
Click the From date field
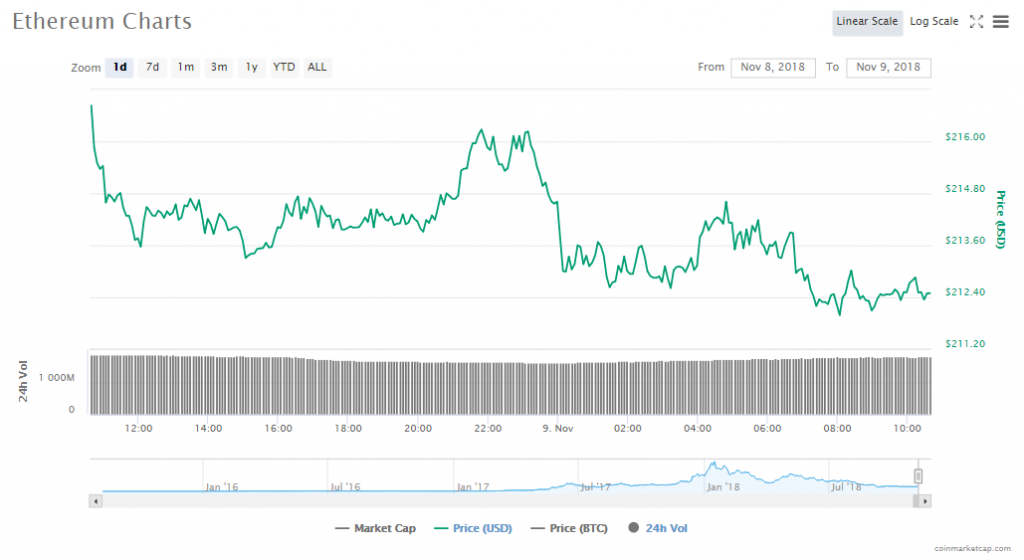[773, 67]
